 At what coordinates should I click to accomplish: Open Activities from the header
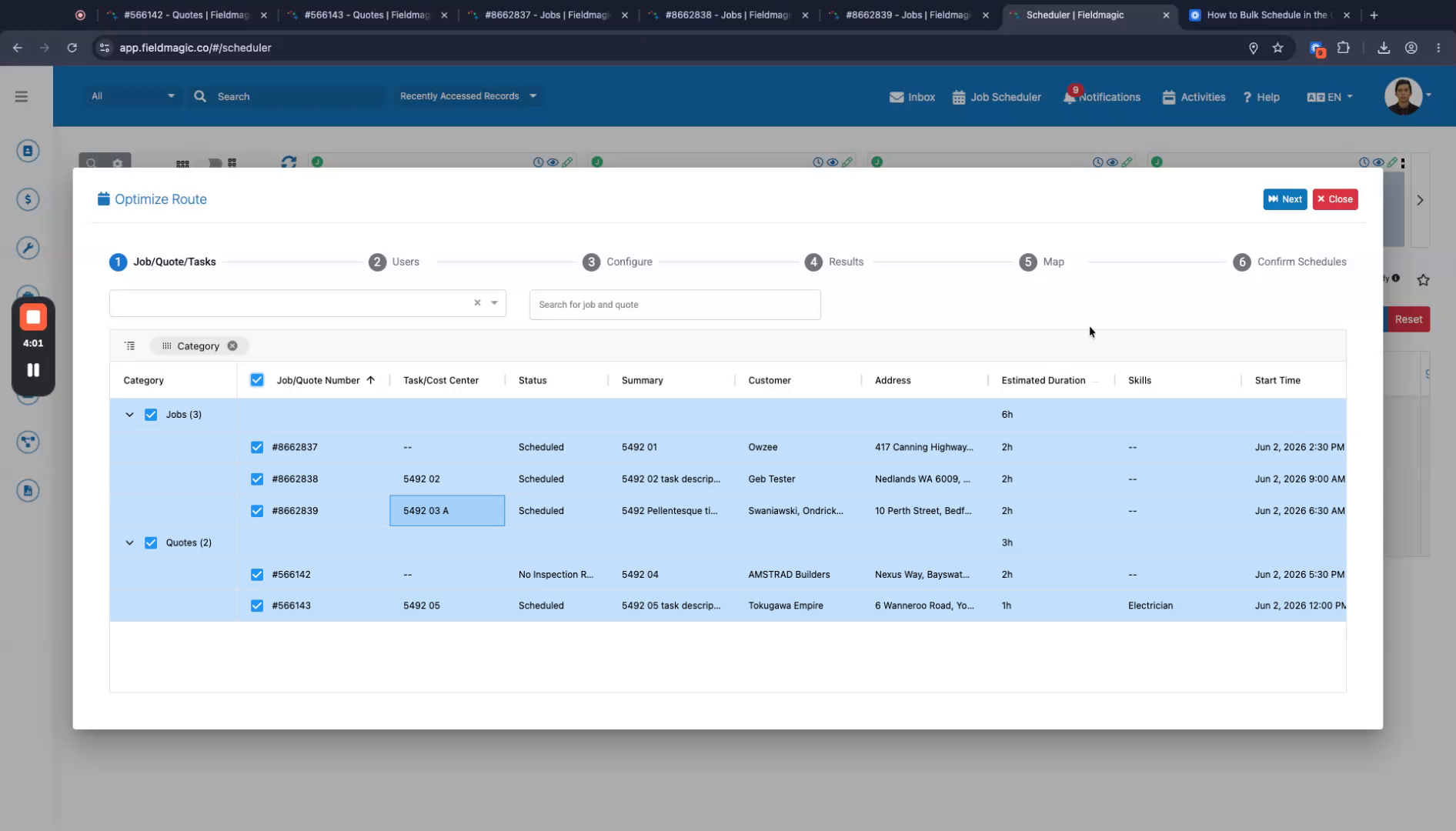[x=1194, y=97]
